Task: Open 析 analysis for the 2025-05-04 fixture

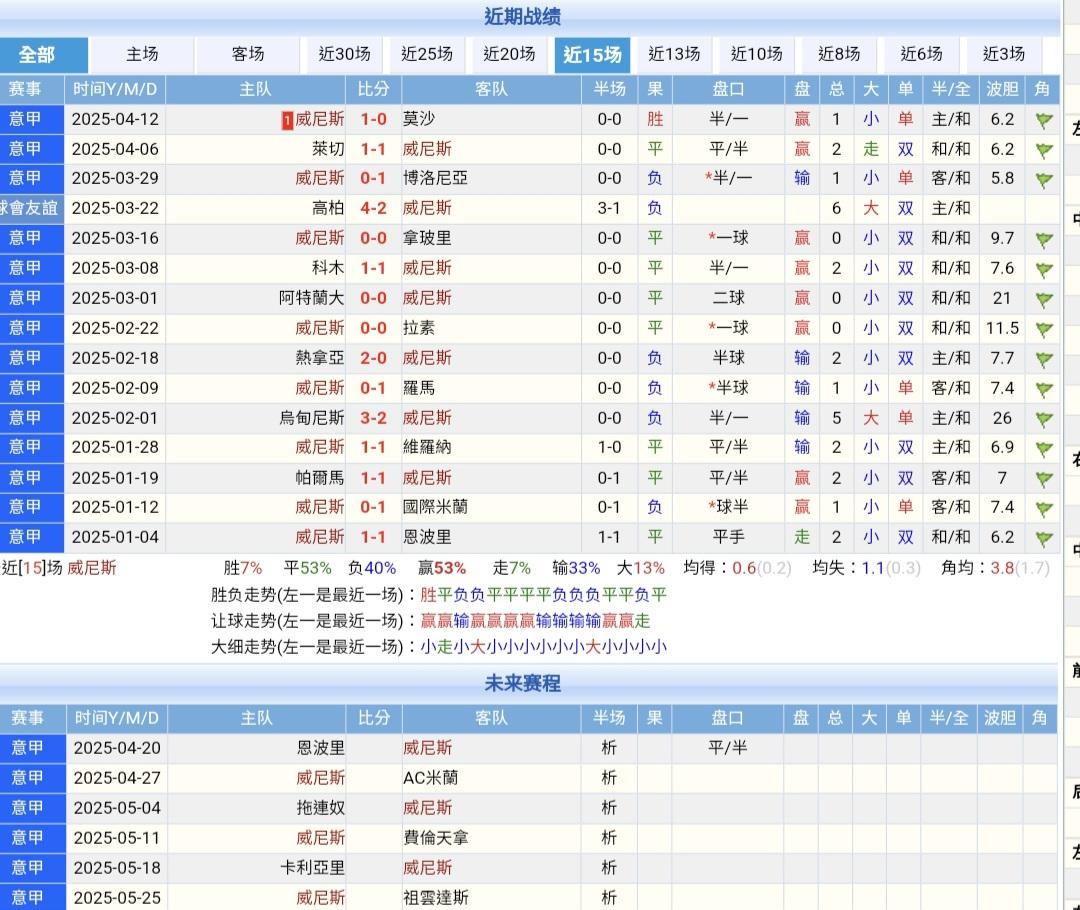Action: click(x=609, y=807)
